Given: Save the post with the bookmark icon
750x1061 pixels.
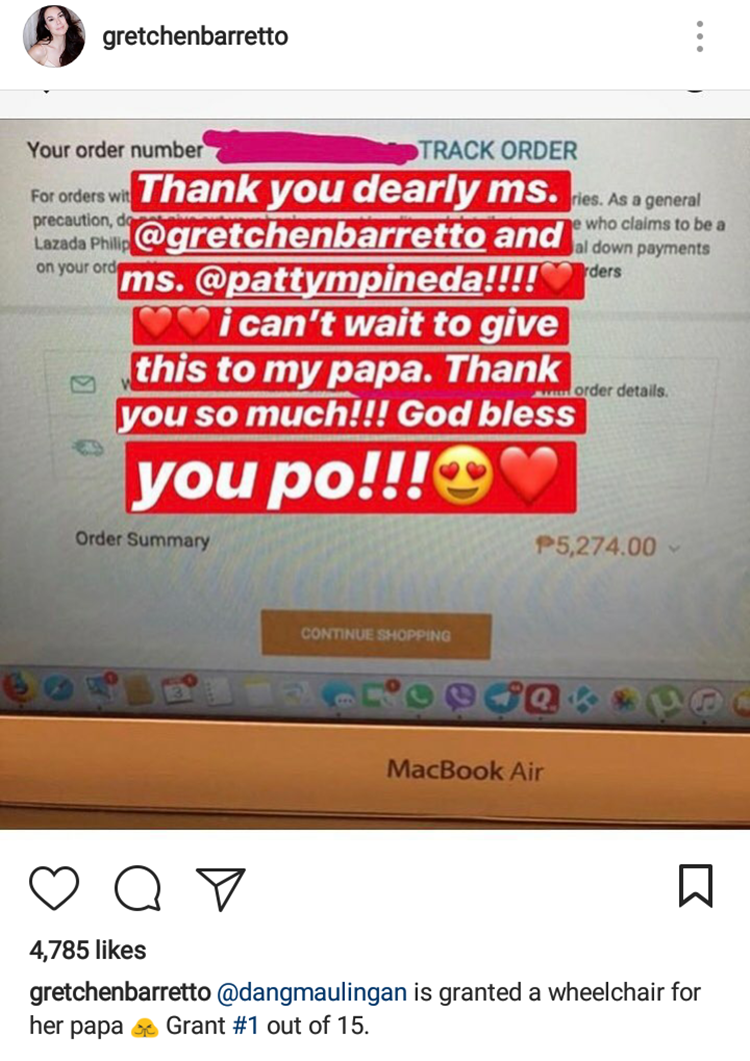Looking at the screenshot, I should pos(696,885).
